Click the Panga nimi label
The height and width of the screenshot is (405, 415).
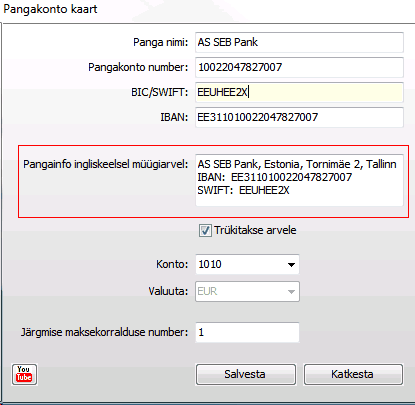[160, 42]
